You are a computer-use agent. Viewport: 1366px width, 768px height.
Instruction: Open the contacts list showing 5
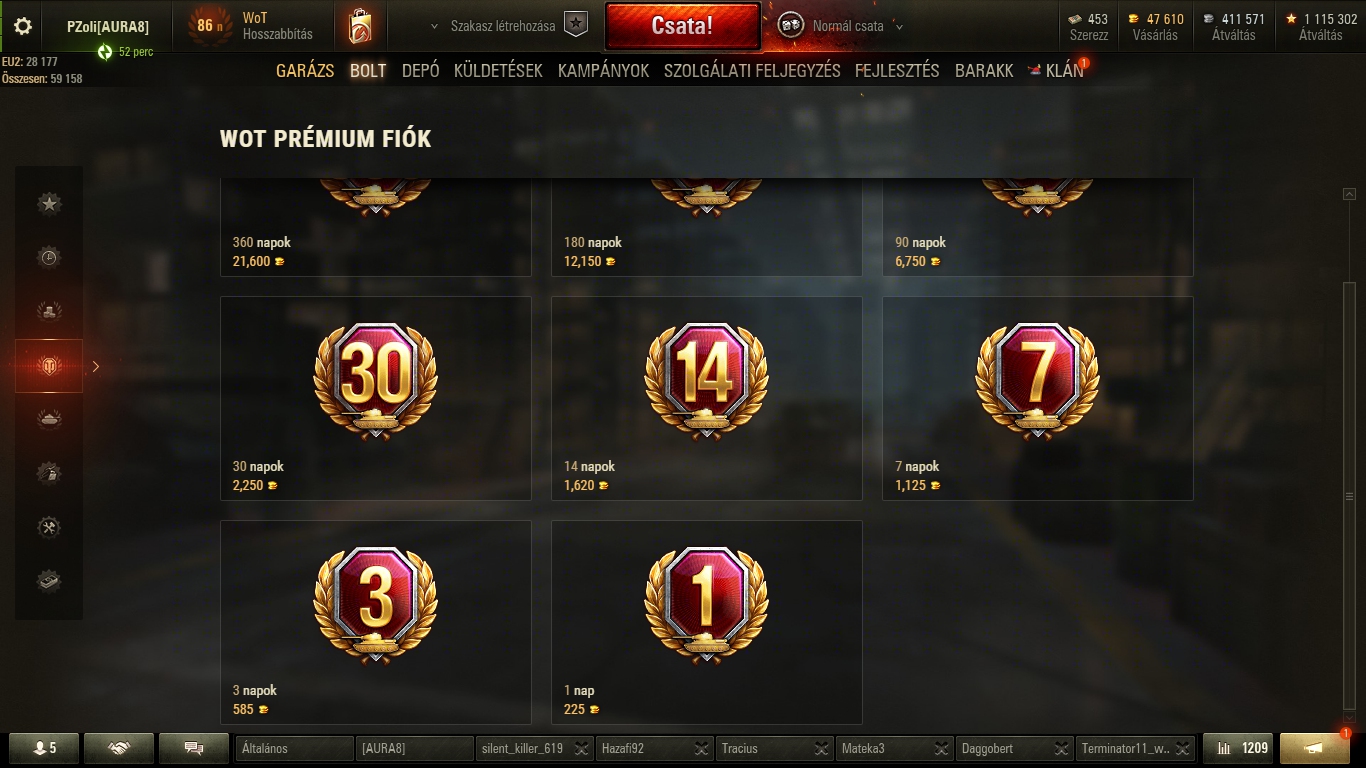tap(44, 748)
